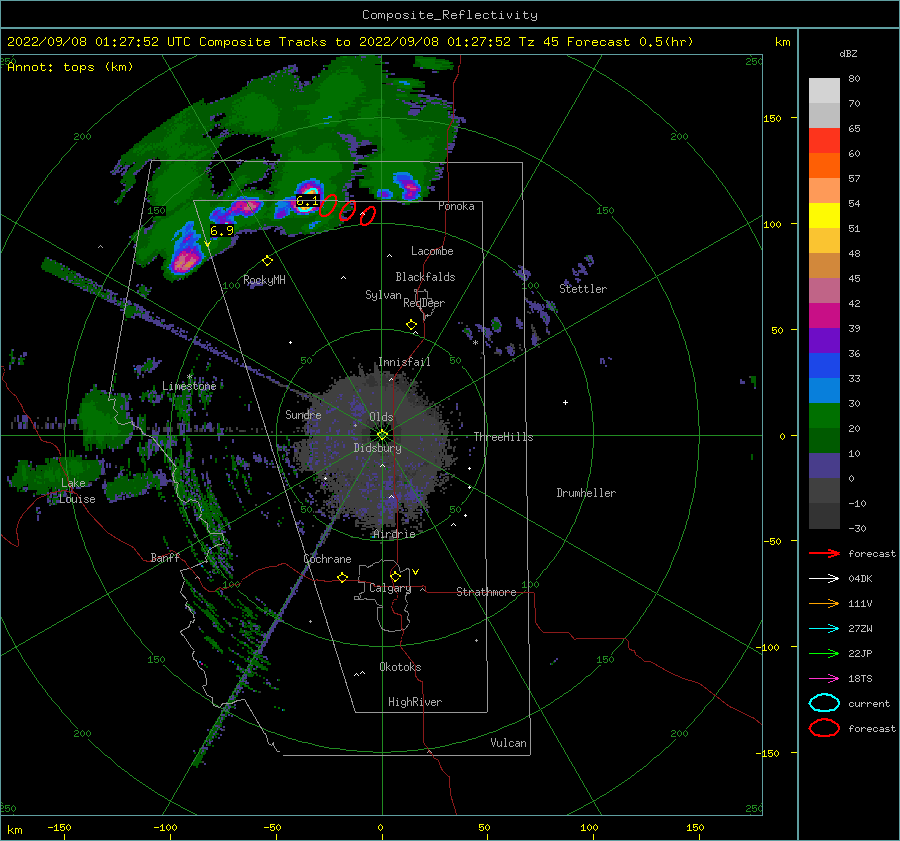This screenshot has width=900, height=841.
Task: Click the ThreeHills town label
Action: [x=503, y=437]
